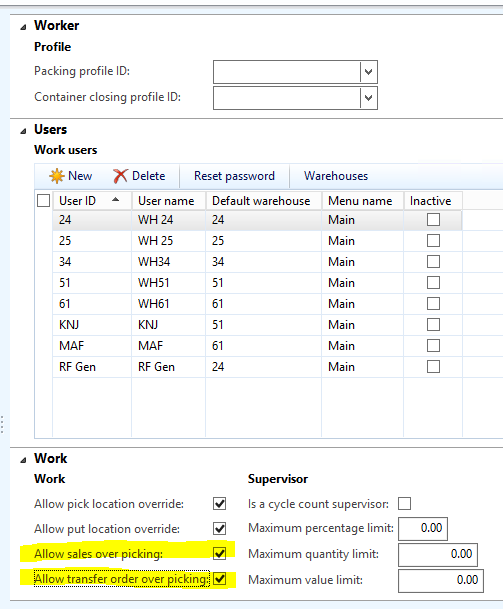
Task: Sort by Menu name column header
Action: 362,201
